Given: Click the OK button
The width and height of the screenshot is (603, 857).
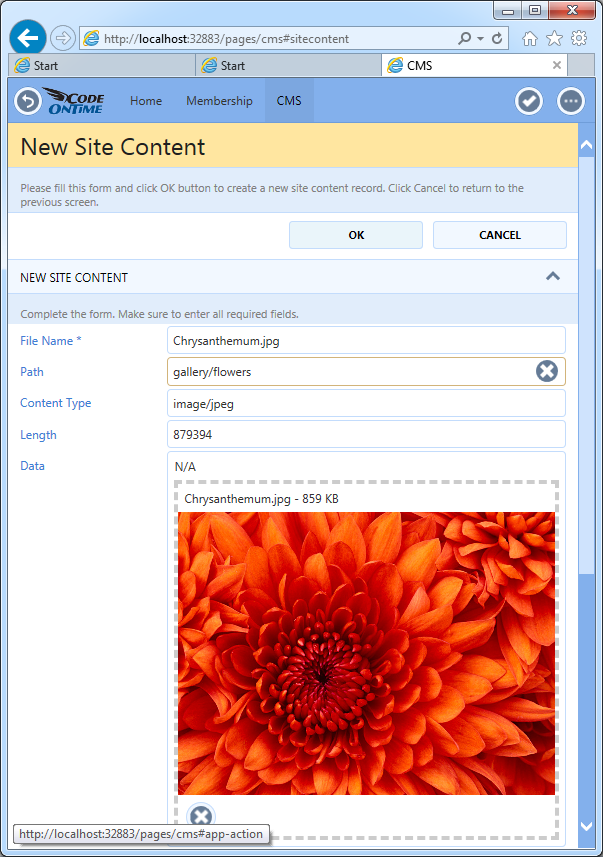Looking at the screenshot, I should (x=356, y=235).
